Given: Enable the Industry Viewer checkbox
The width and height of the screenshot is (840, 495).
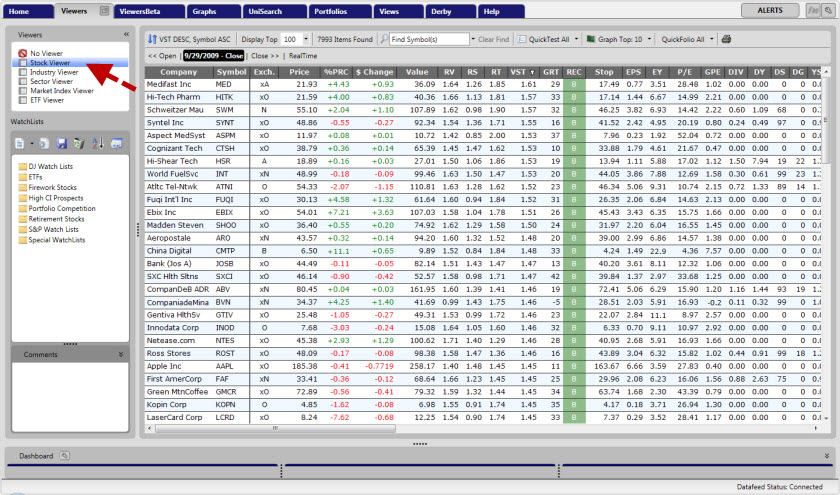Looking at the screenshot, I should 22,72.
